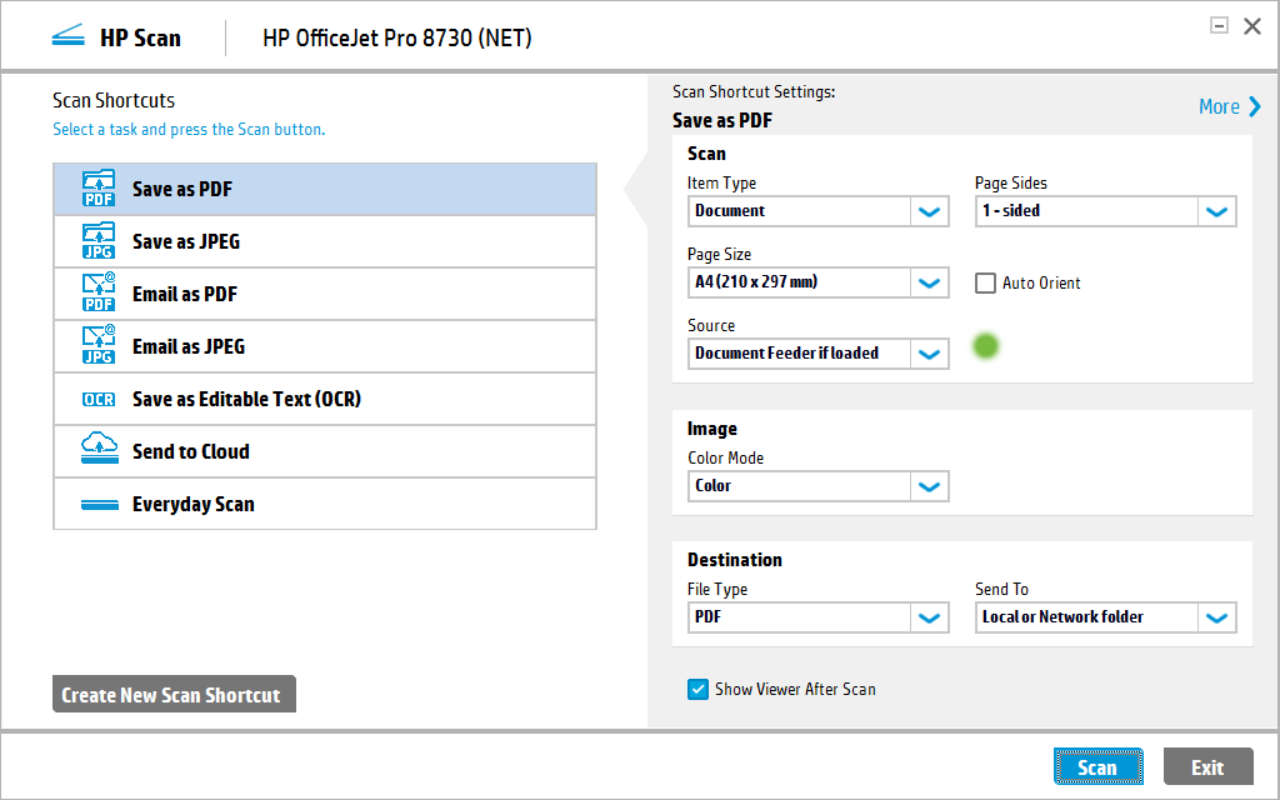This screenshot has width=1280, height=800.
Task: Click the Save as PDF shortcut icon
Action: (x=97, y=188)
